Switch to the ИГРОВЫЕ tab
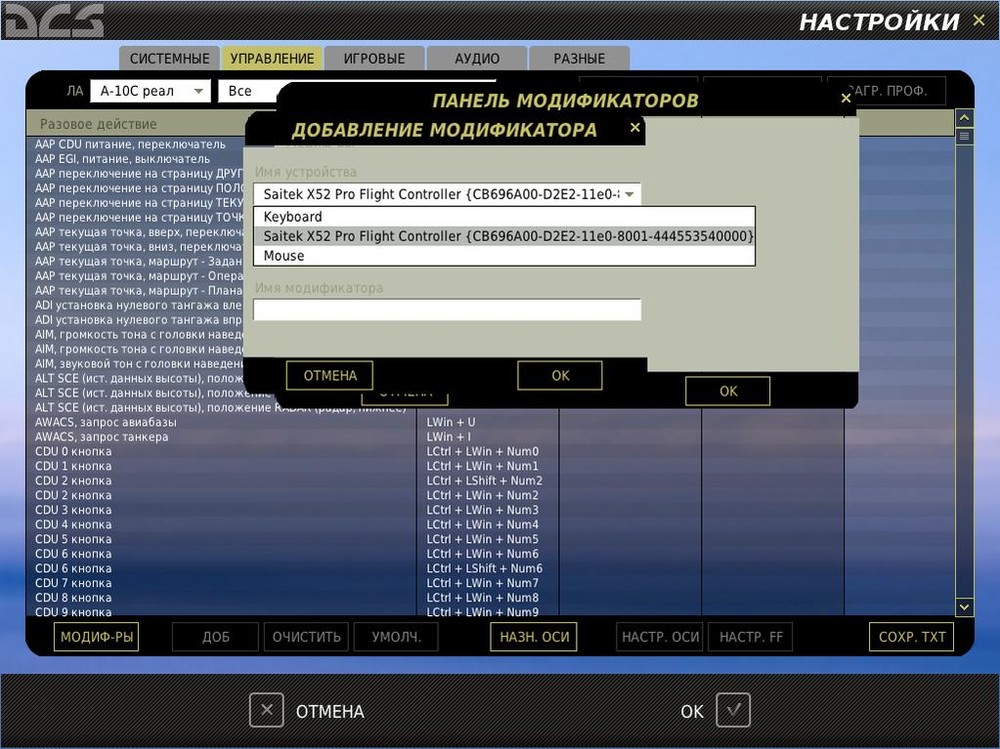Image resolution: width=1000 pixels, height=749 pixels. click(374, 58)
